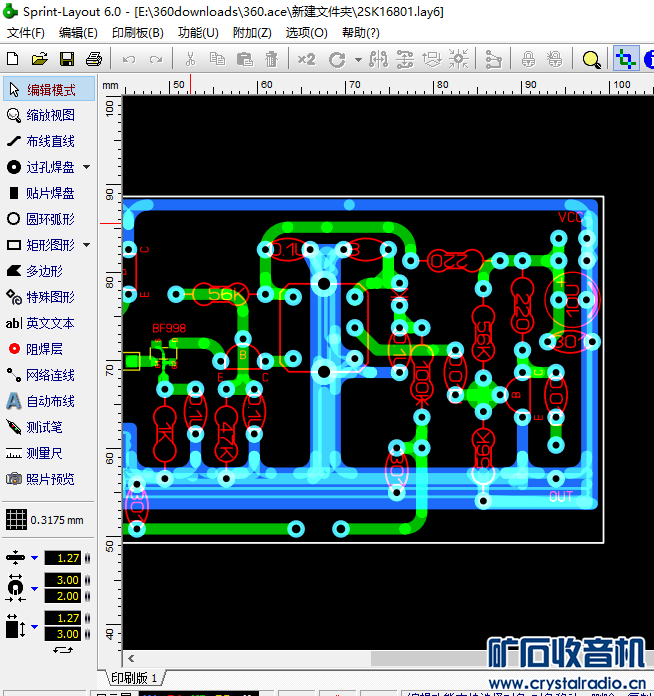Open pad size presets blue arrow
Image resolution: width=654 pixels, height=696 pixels.
point(34,589)
